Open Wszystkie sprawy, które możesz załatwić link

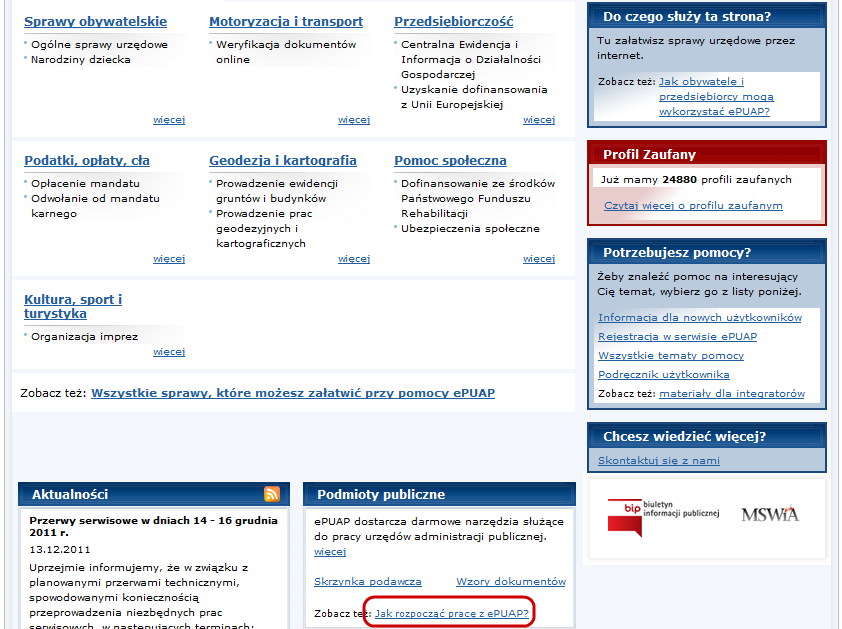click(x=293, y=393)
